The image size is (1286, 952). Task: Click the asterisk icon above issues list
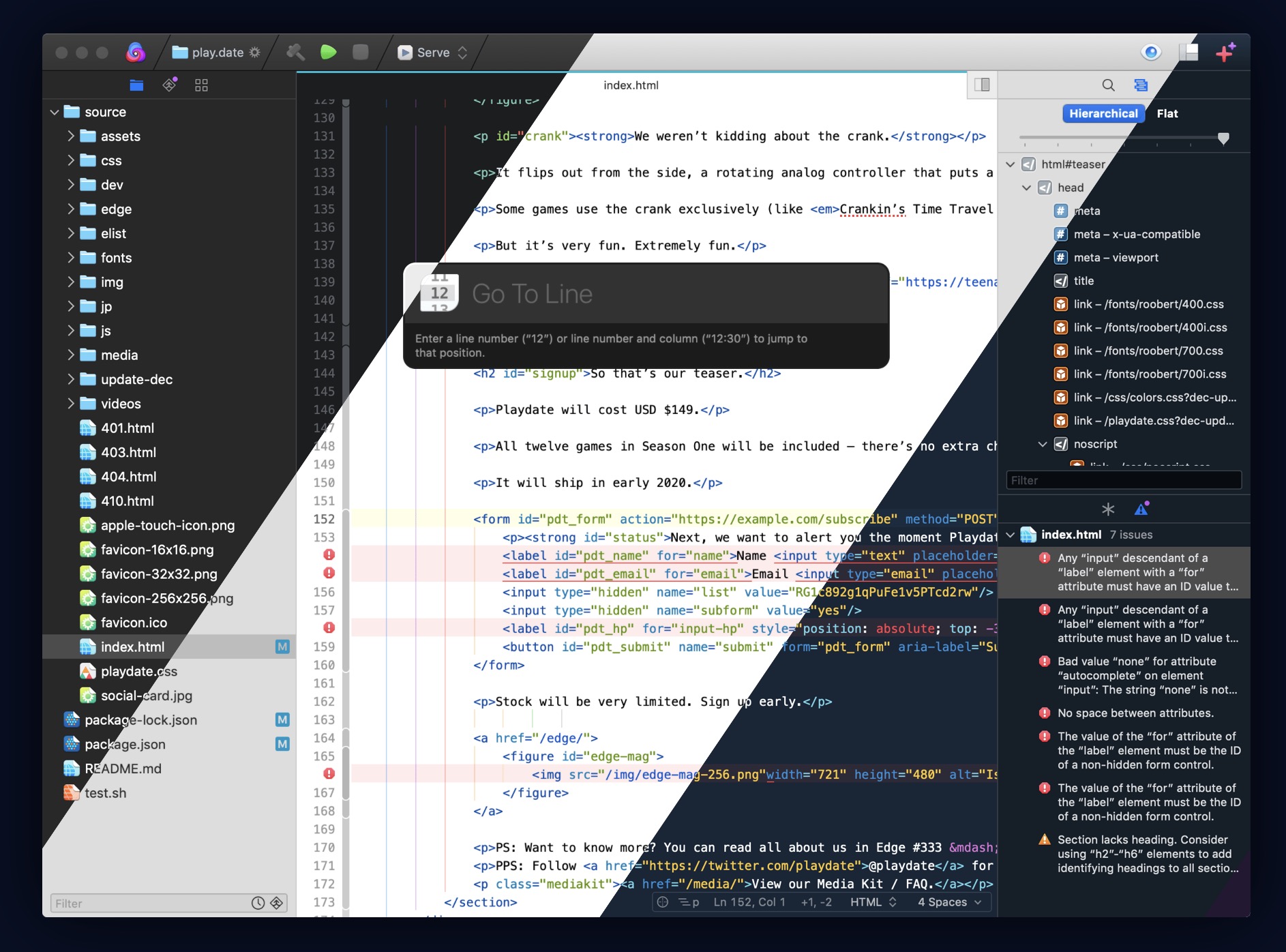tap(1108, 509)
